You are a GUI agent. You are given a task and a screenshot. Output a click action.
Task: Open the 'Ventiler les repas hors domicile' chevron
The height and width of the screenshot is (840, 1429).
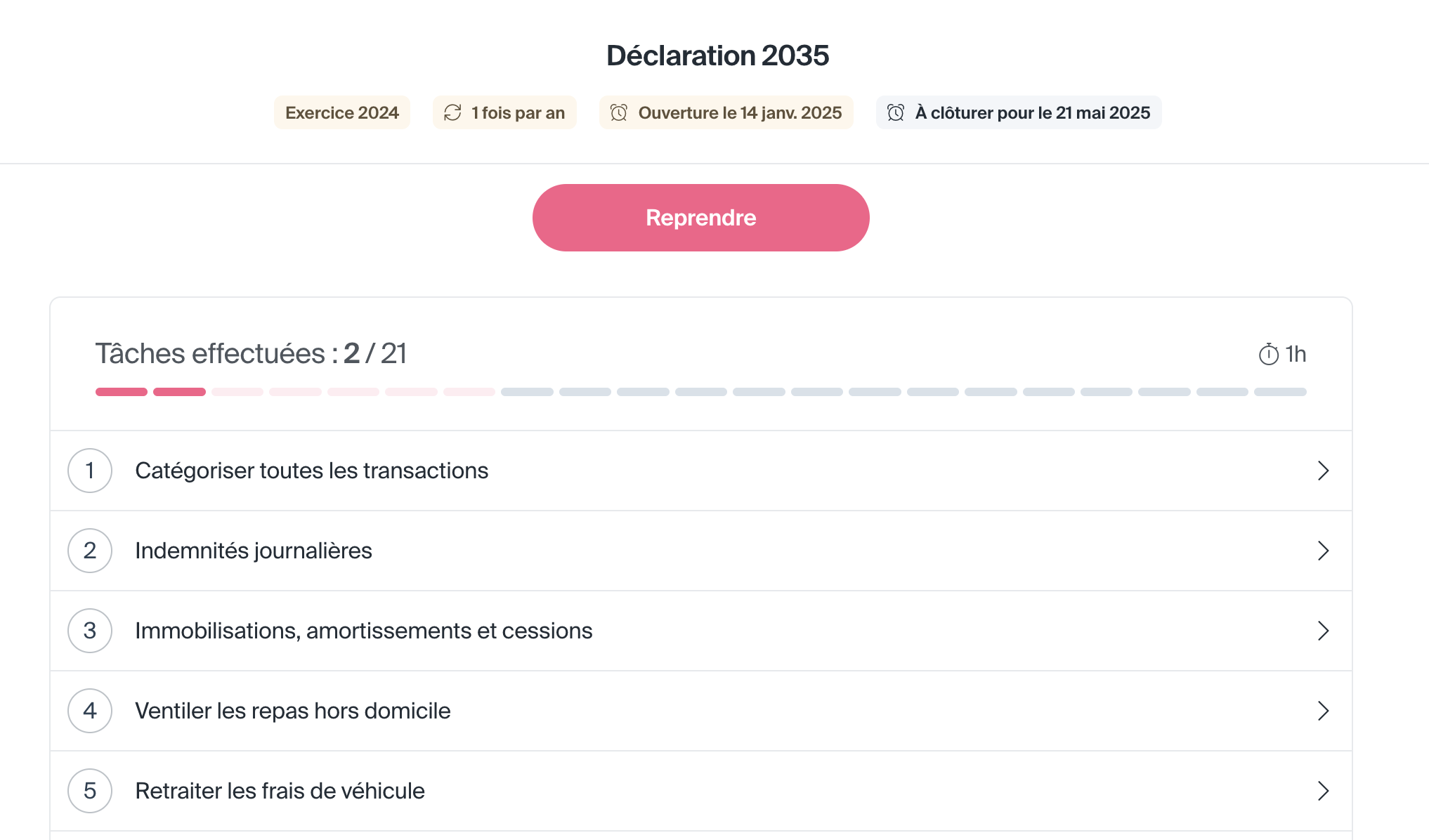(x=1324, y=711)
